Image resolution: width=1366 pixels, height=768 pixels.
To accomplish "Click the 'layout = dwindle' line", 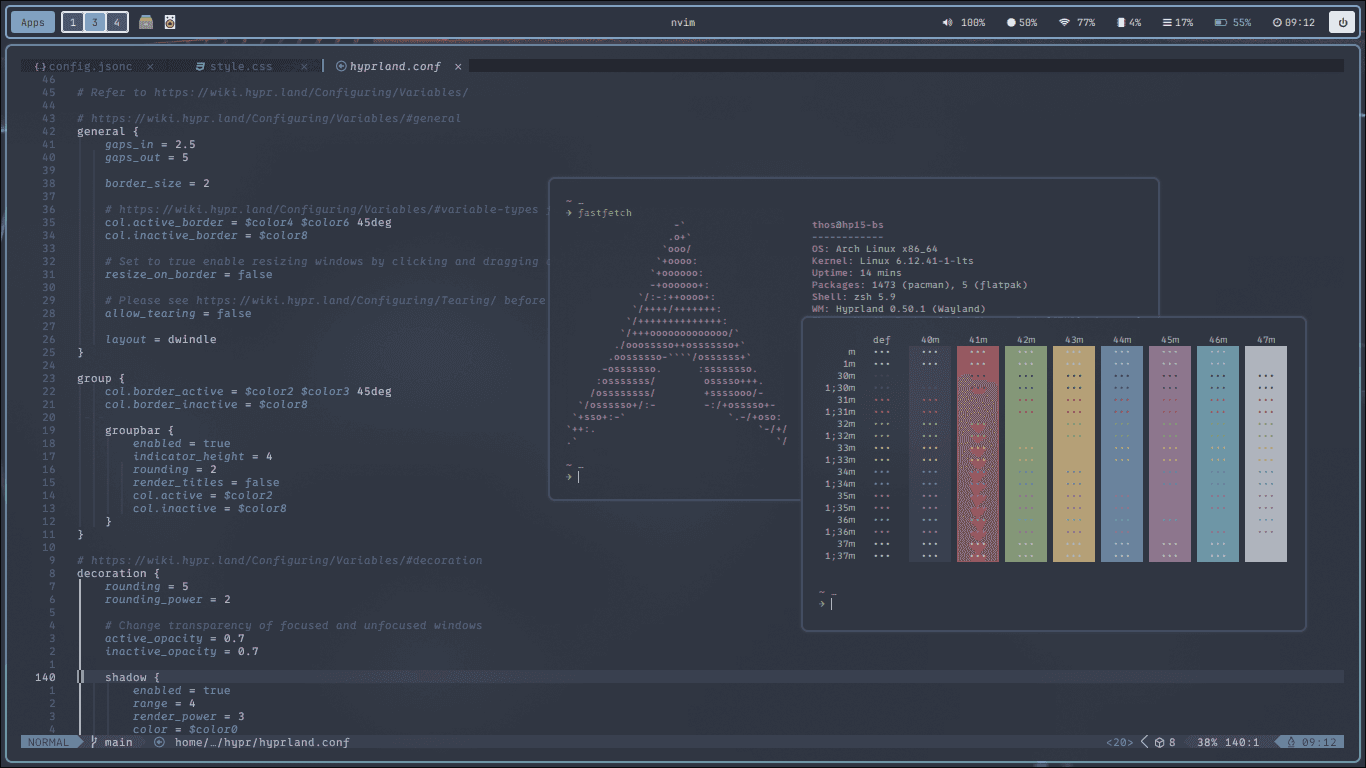I will point(161,339).
